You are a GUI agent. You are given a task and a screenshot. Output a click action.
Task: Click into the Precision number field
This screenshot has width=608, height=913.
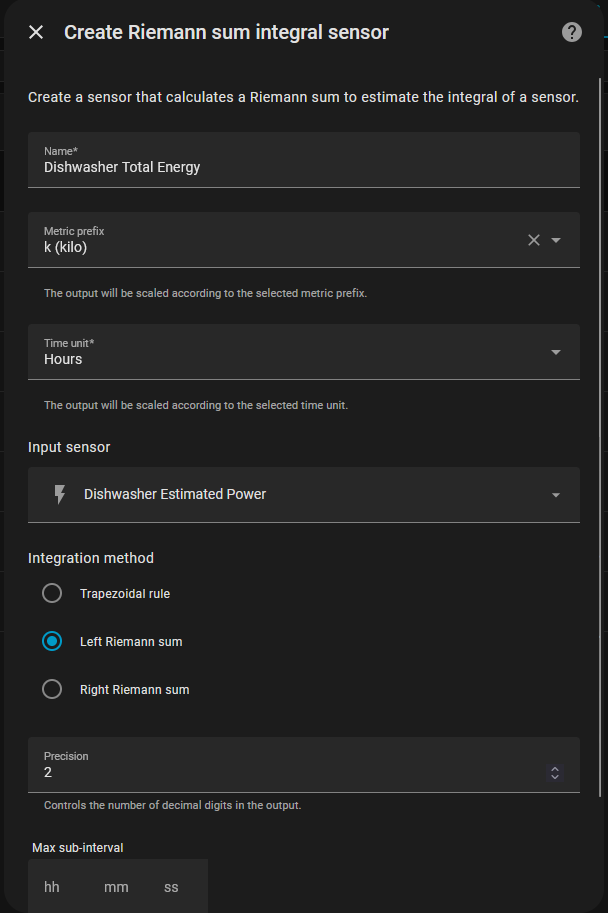280,773
